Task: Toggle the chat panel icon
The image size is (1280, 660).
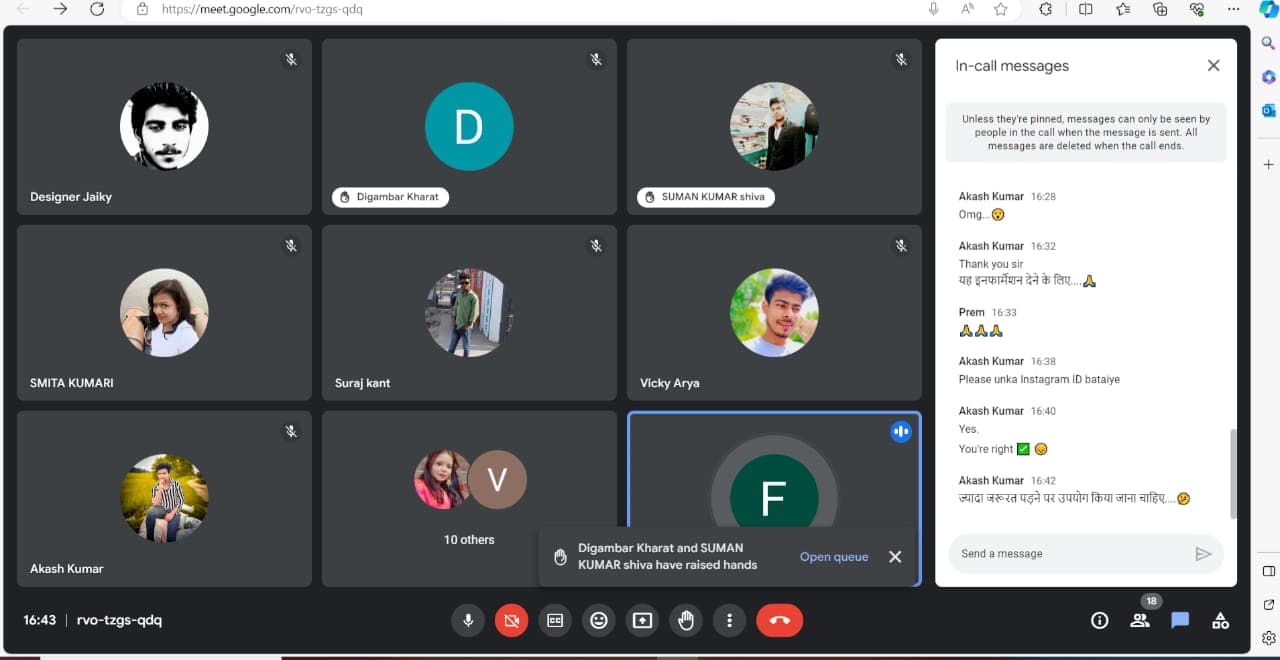Action: click(1180, 620)
